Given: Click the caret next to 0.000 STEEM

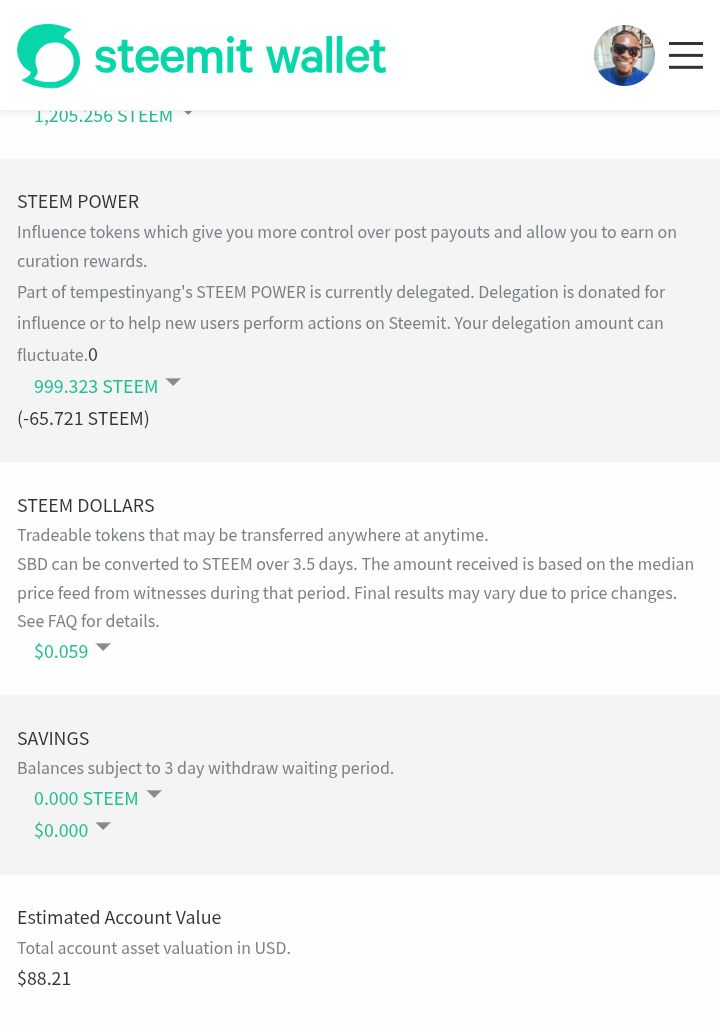Looking at the screenshot, I should tap(154, 794).
